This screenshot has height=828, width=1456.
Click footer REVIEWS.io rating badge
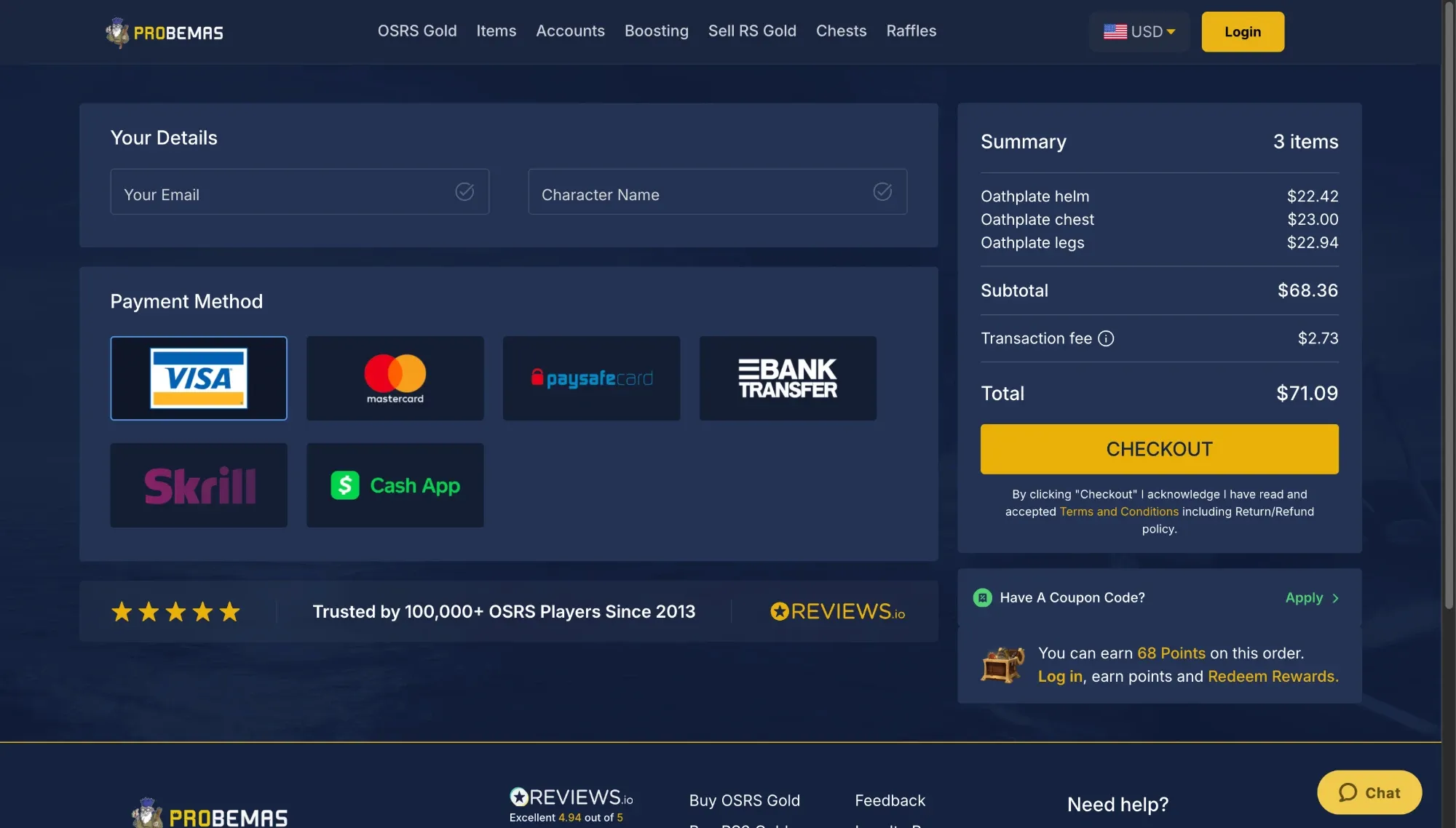pyautogui.click(x=571, y=805)
